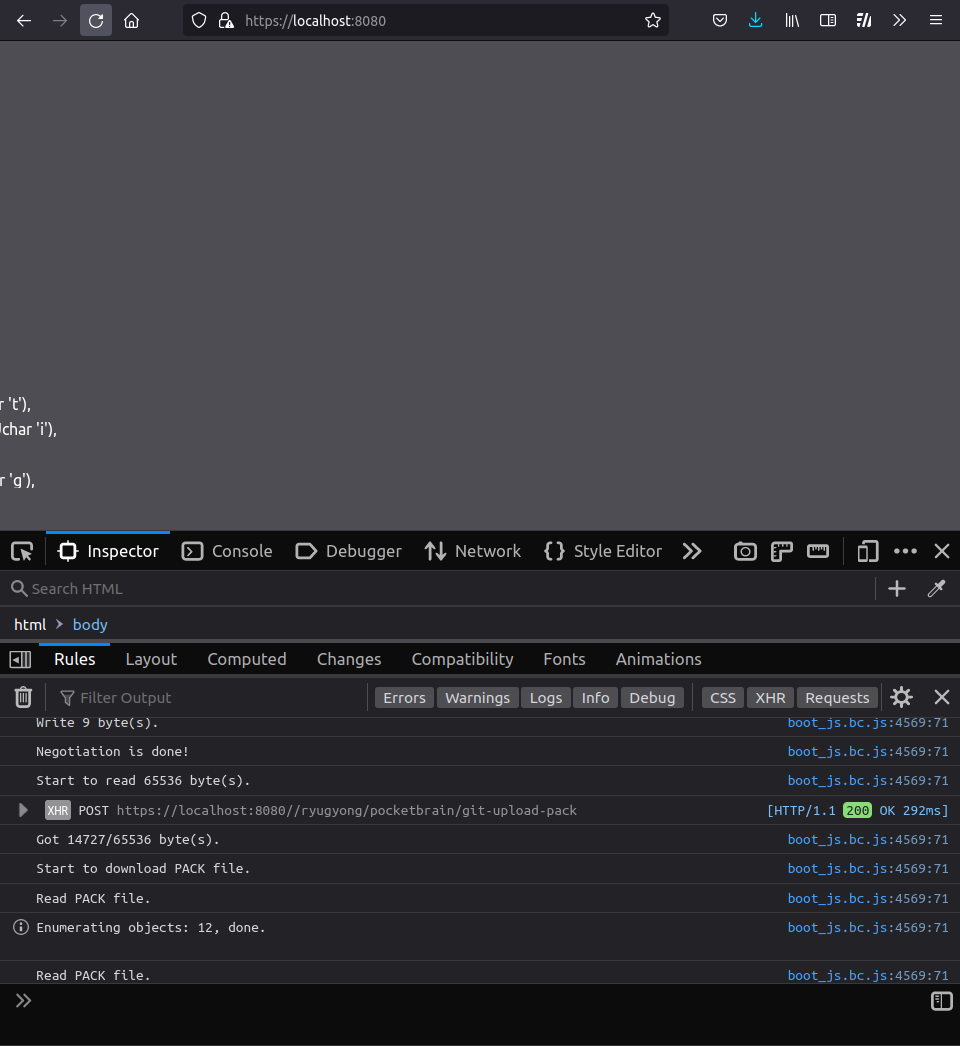
Task: Clear console output with trash icon
Action: [x=23, y=697]
